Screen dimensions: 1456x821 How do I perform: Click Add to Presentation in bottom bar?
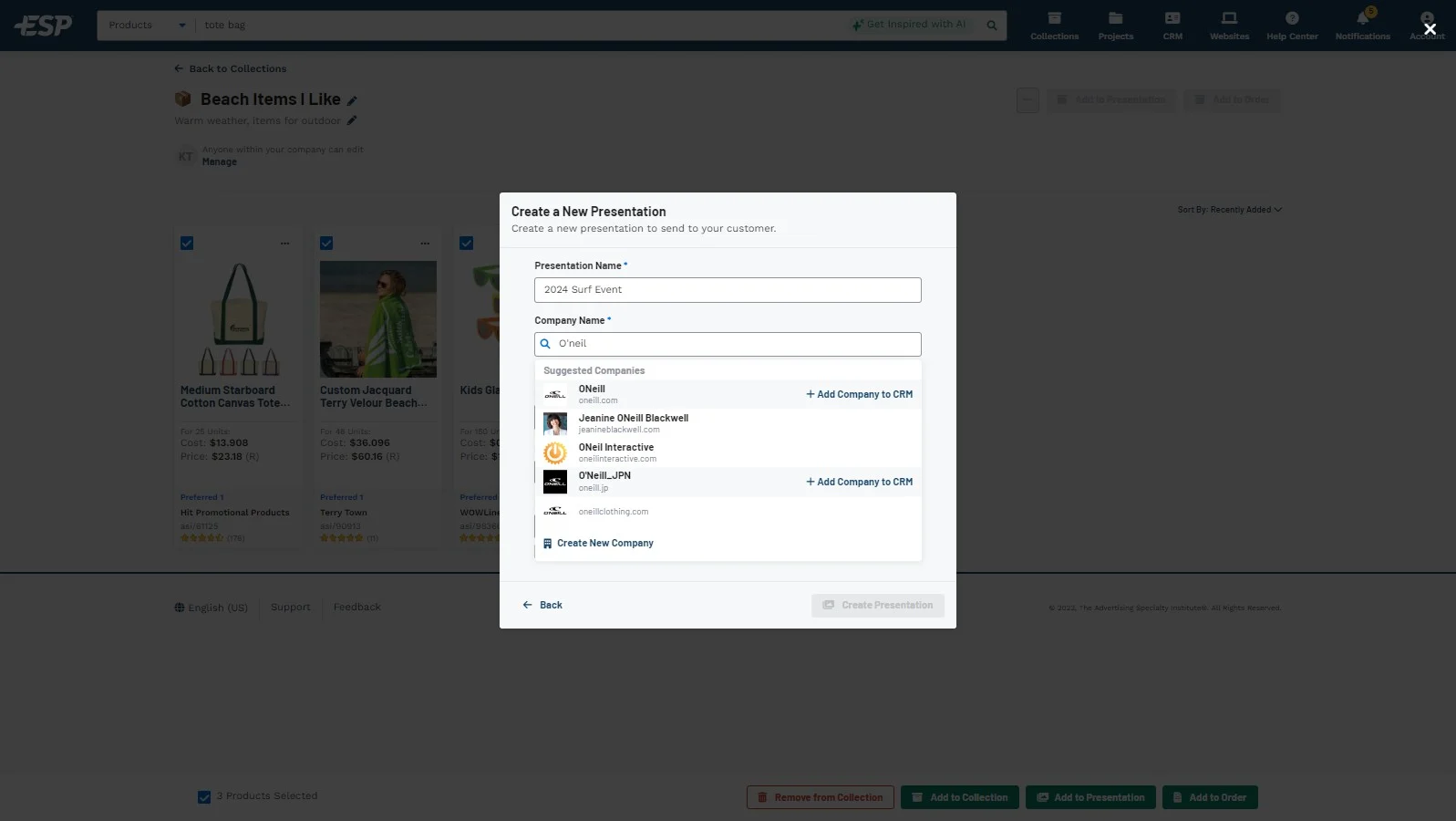click(1090, 797)
